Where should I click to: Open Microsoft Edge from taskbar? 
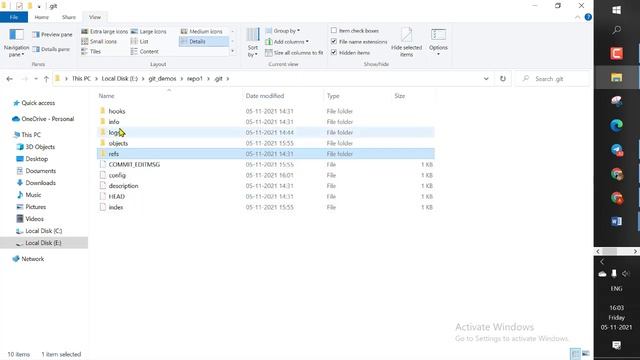click(x=616, y=125)
